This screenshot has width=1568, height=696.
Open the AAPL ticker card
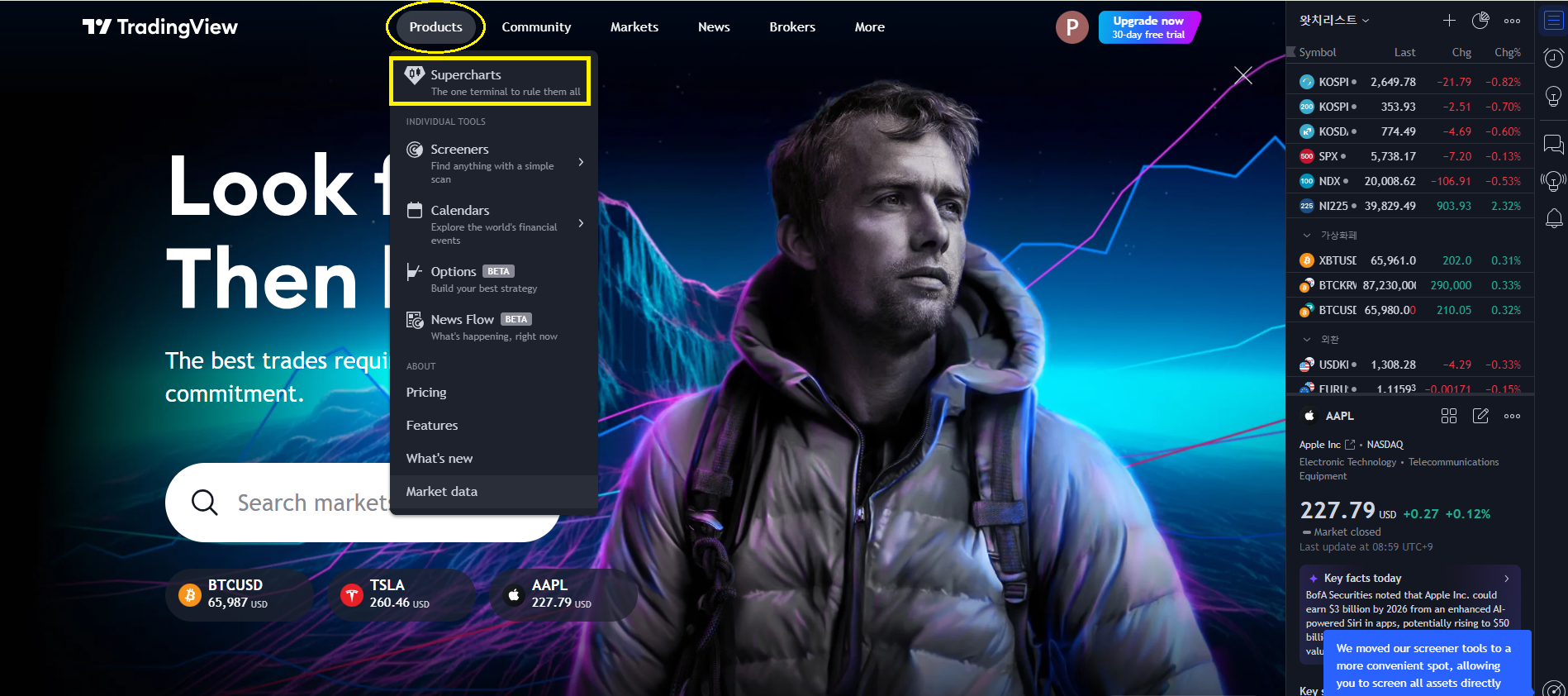563,594
